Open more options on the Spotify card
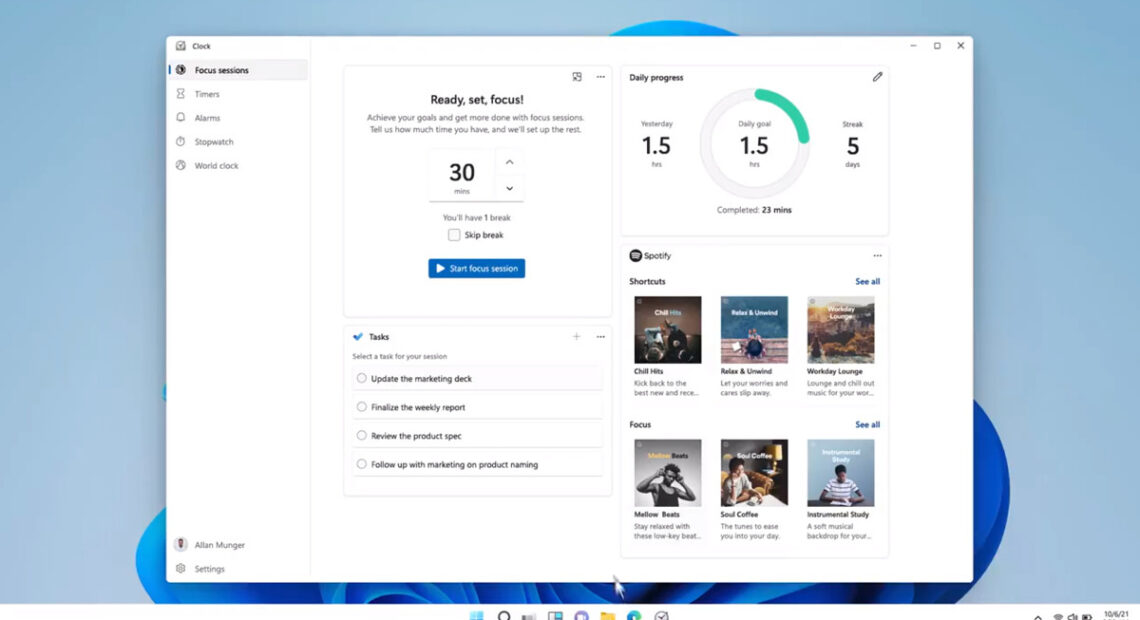 click(878, 256)
